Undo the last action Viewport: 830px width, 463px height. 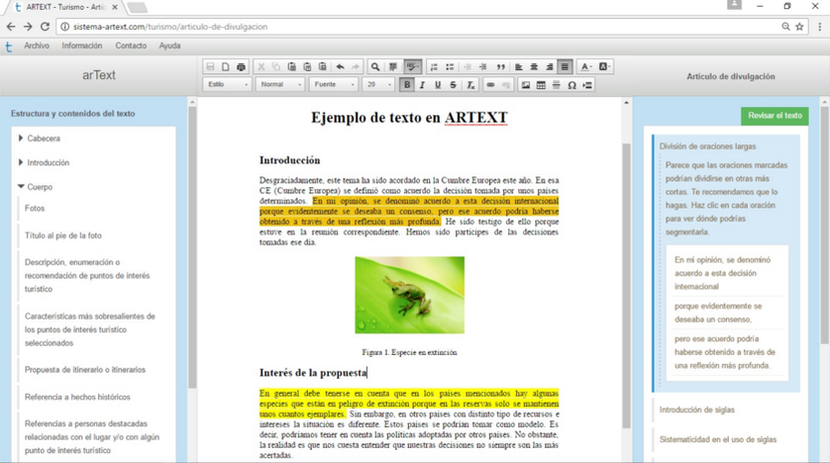pyautogui.click(x=340, y=67)
